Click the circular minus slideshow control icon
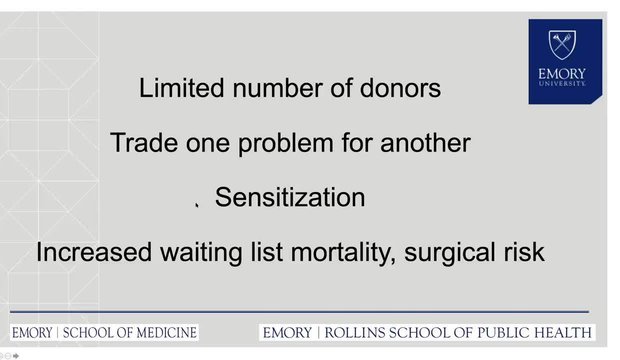 click(8, 356)
